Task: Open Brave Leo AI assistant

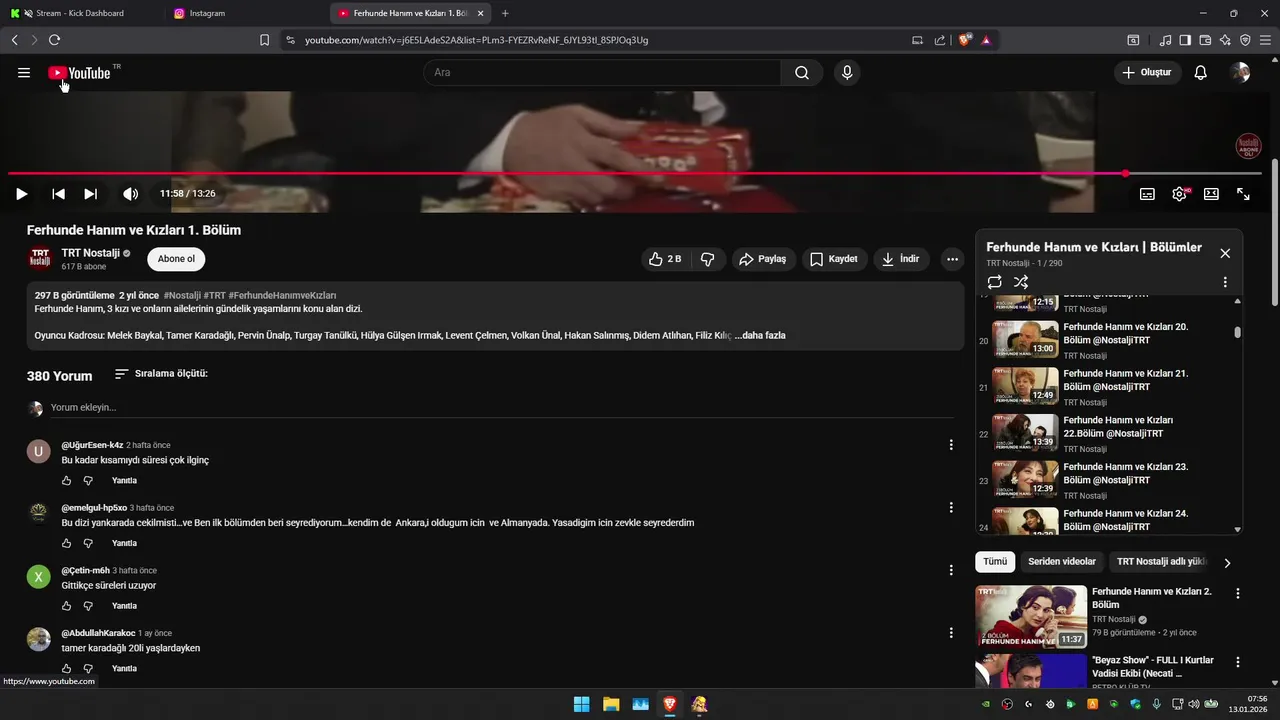Action: coord(1225,40)
